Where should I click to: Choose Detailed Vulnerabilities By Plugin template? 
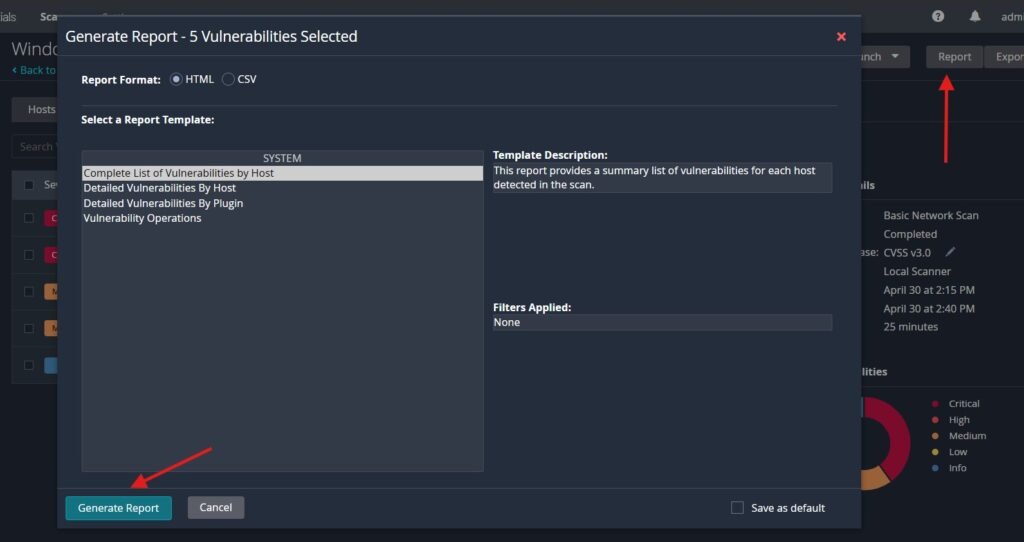tap(163, 203)
